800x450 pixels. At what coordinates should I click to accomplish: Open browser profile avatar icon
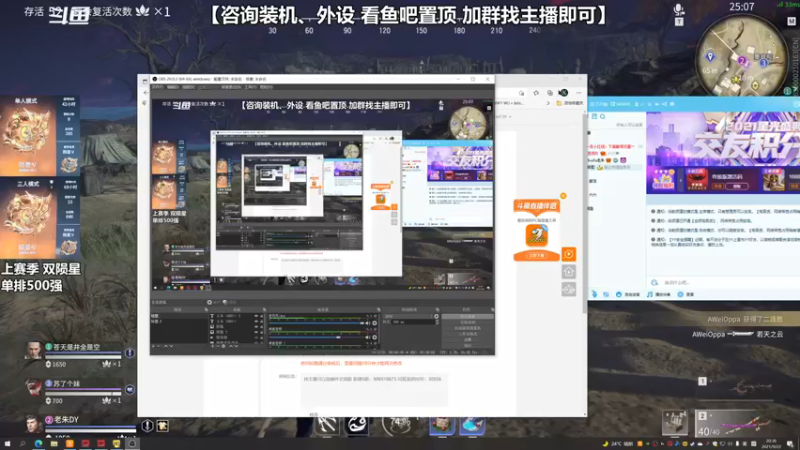tap(563, 93)
